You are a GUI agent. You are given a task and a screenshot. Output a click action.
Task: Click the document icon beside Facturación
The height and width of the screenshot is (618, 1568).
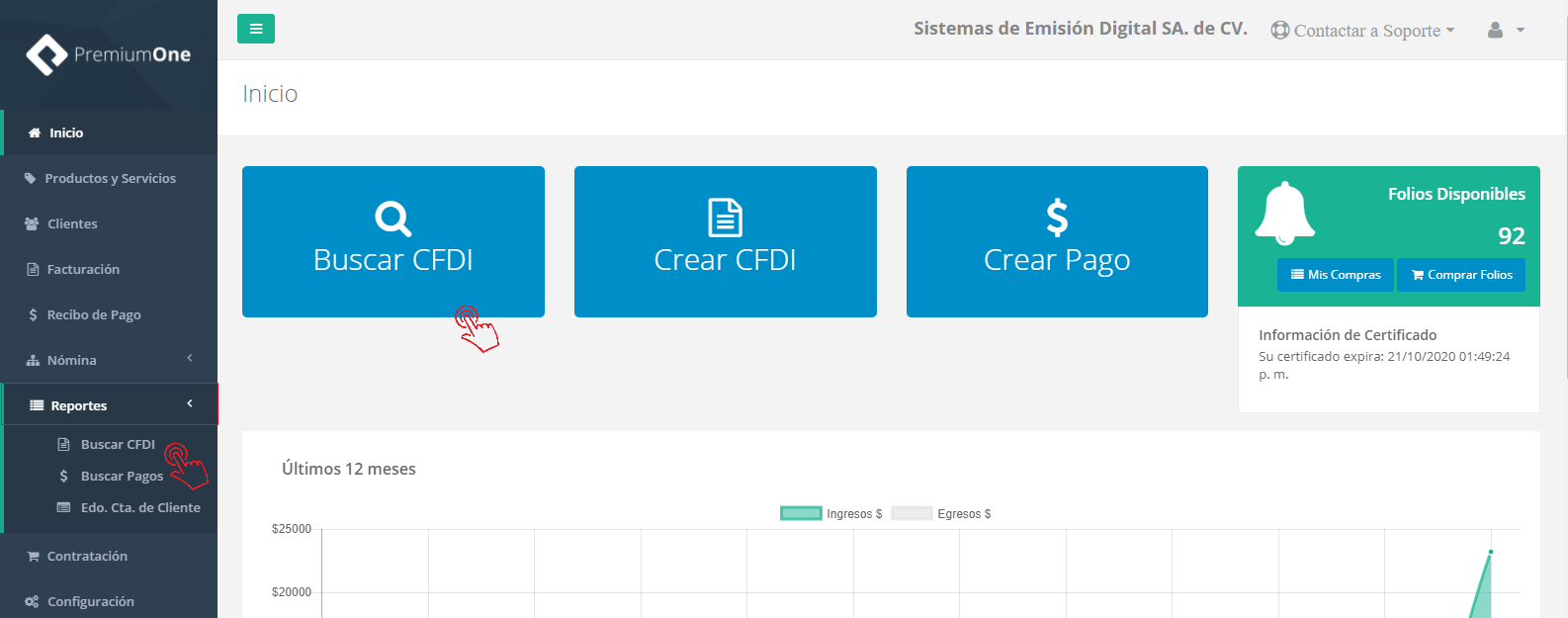point(32,269)
